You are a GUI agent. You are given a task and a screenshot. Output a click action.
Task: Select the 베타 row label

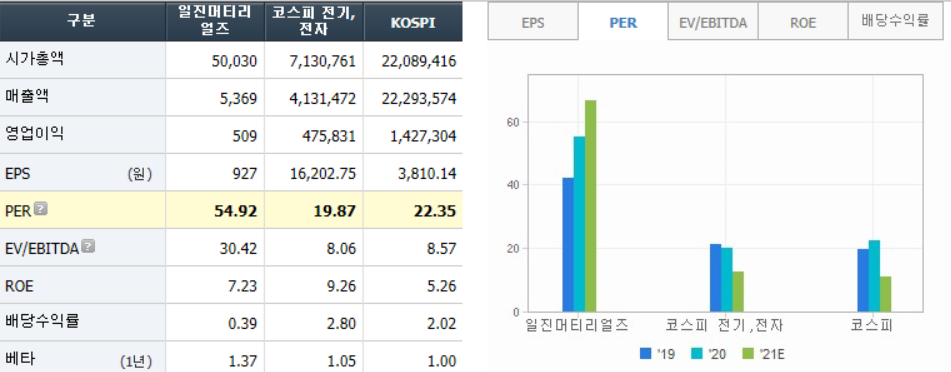coord(19,359)
